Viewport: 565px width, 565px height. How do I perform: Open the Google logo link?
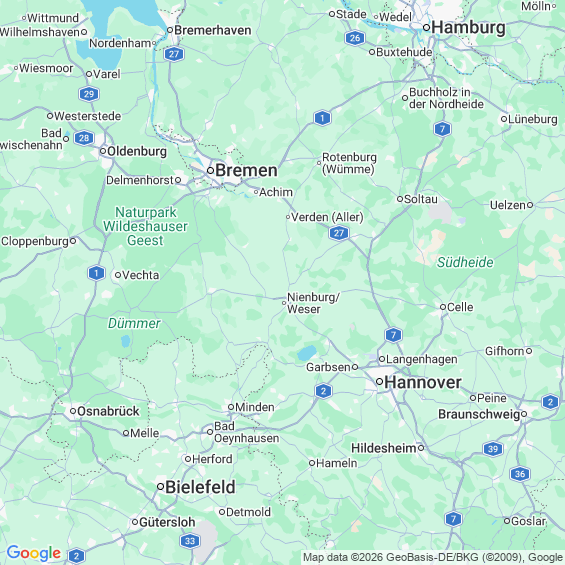34,553
